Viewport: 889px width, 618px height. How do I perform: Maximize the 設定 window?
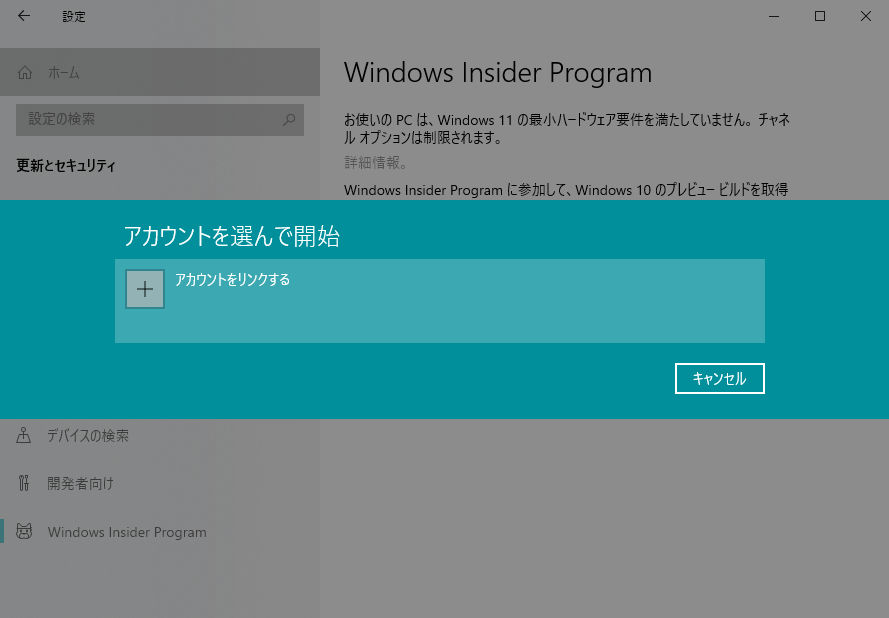point(820,16)
